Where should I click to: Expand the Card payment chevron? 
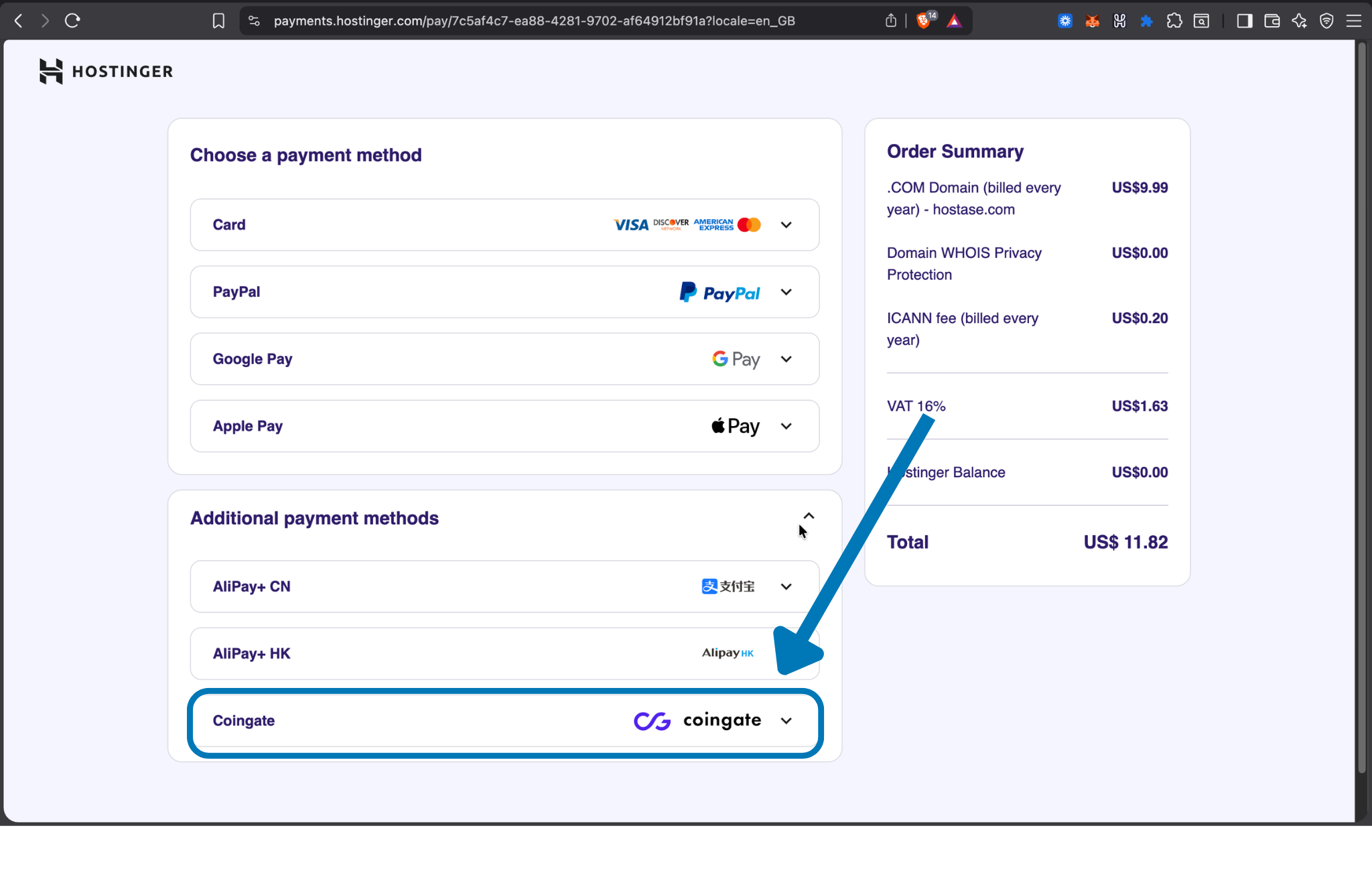786,225
